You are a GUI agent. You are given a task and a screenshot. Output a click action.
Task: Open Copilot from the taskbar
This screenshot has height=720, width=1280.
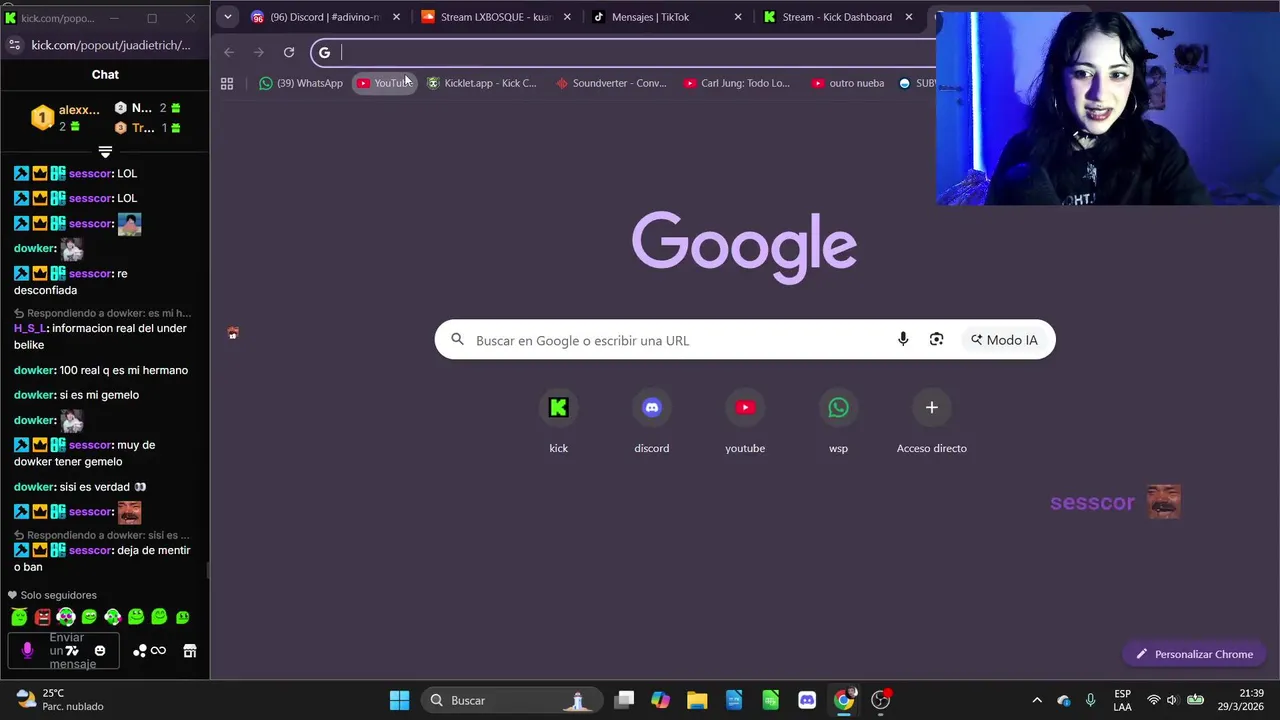[x=660, y=700]
